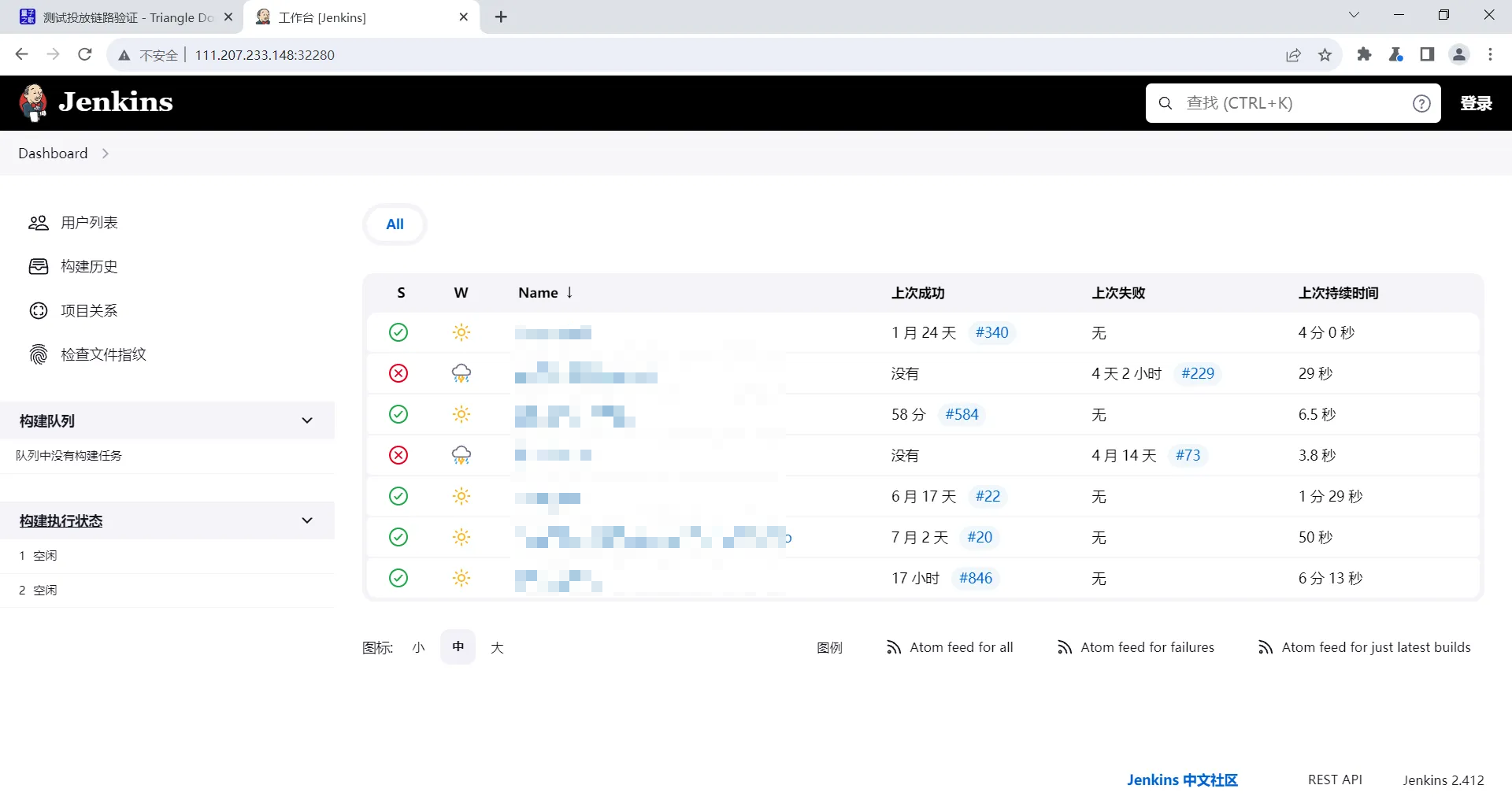Screen dimensions: 1512x811
Task: Open 检查文件指纹 fingerprint item
Action: click(x=103, y=355)
